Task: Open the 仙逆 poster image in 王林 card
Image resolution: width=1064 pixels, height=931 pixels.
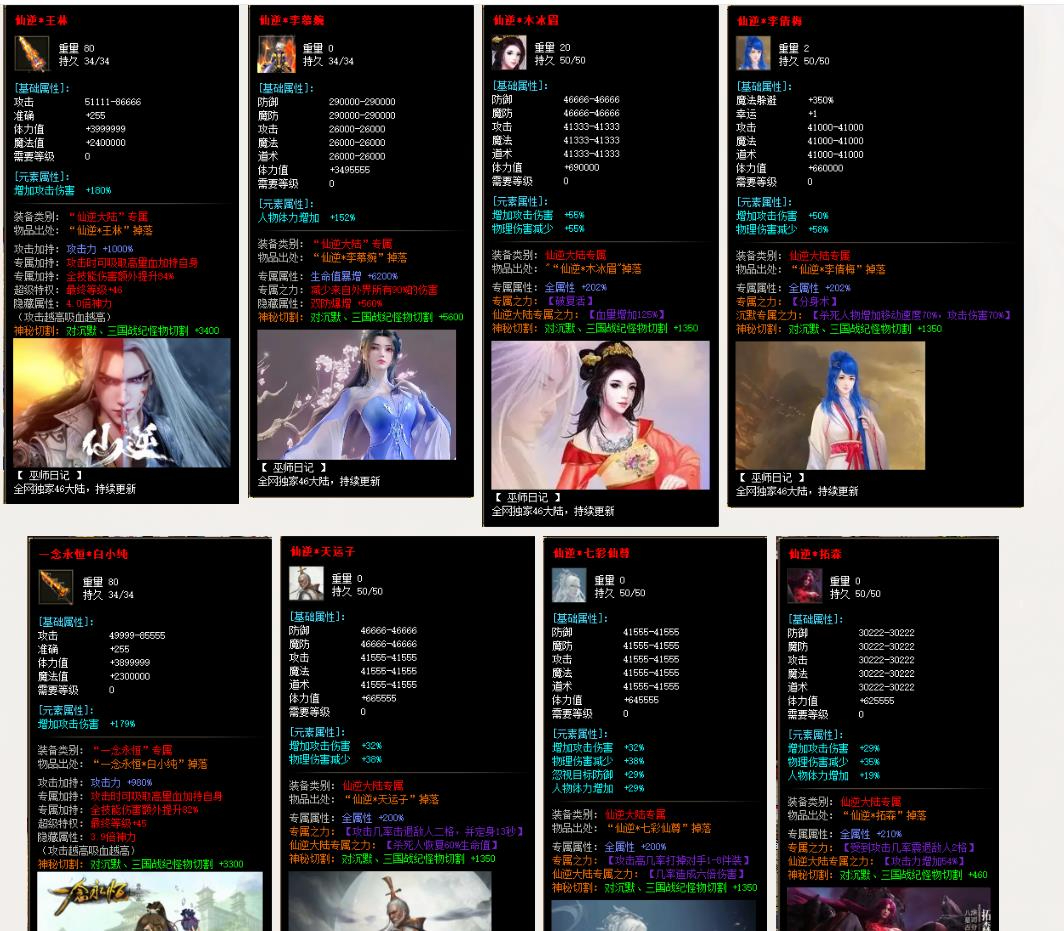Action: pos(122,402)
